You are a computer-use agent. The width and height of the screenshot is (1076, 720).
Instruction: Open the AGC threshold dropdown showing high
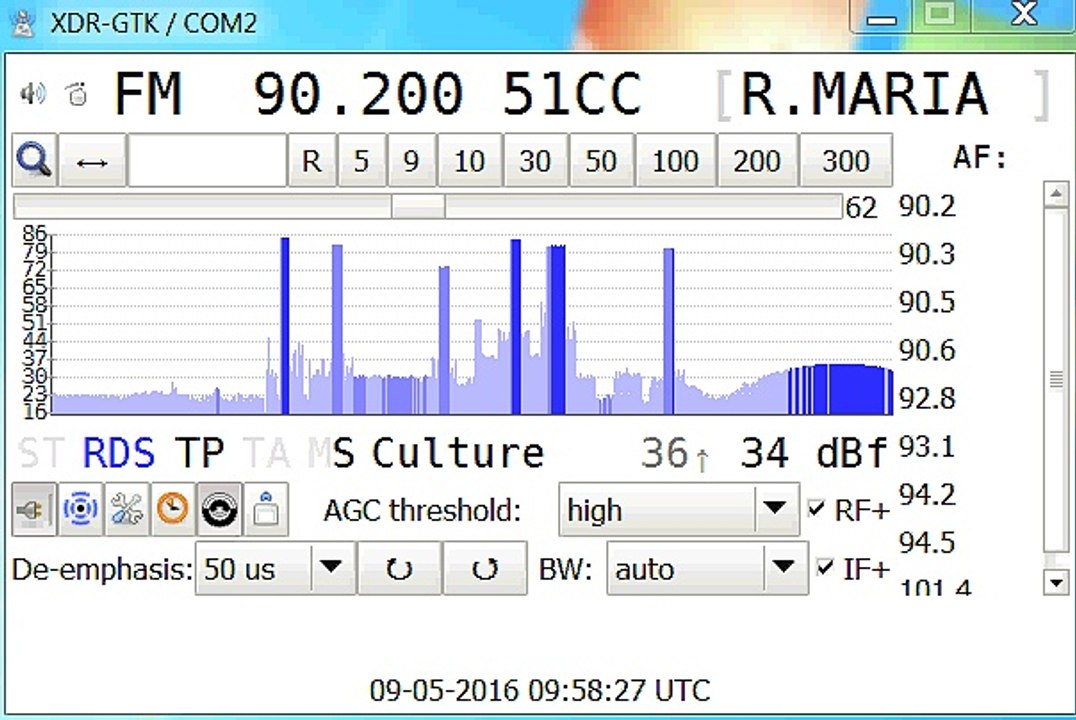pos(679,509)
